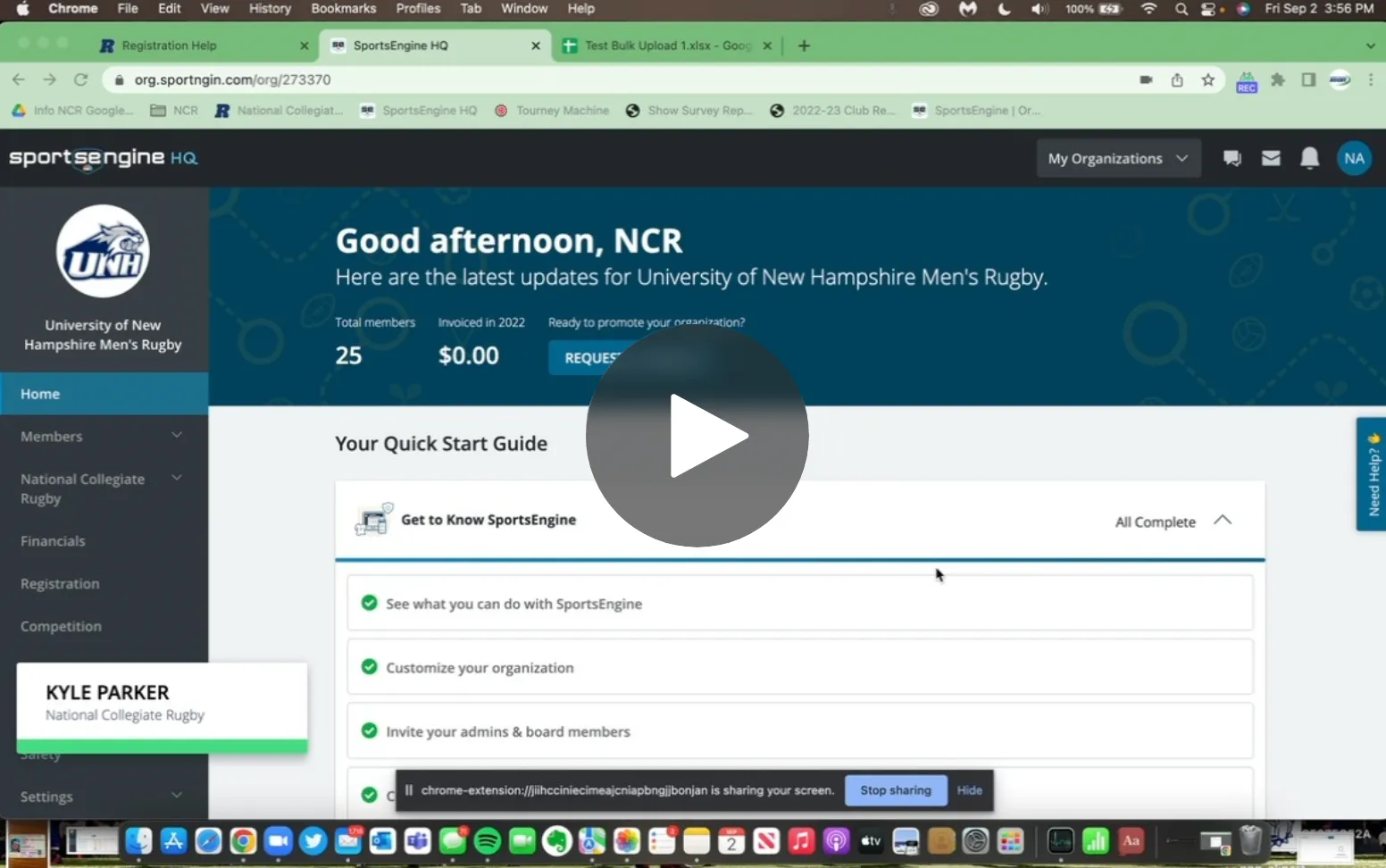Open a new Chrome tab
The height and width of the screenshot is (868, 1386).
click(804, 46)
